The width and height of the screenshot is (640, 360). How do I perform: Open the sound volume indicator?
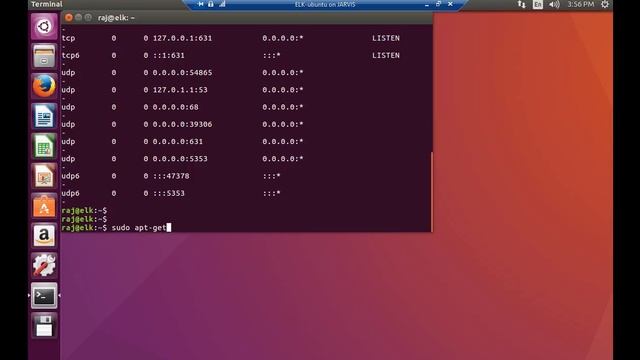pyautogui.click(x=554, y=4)
